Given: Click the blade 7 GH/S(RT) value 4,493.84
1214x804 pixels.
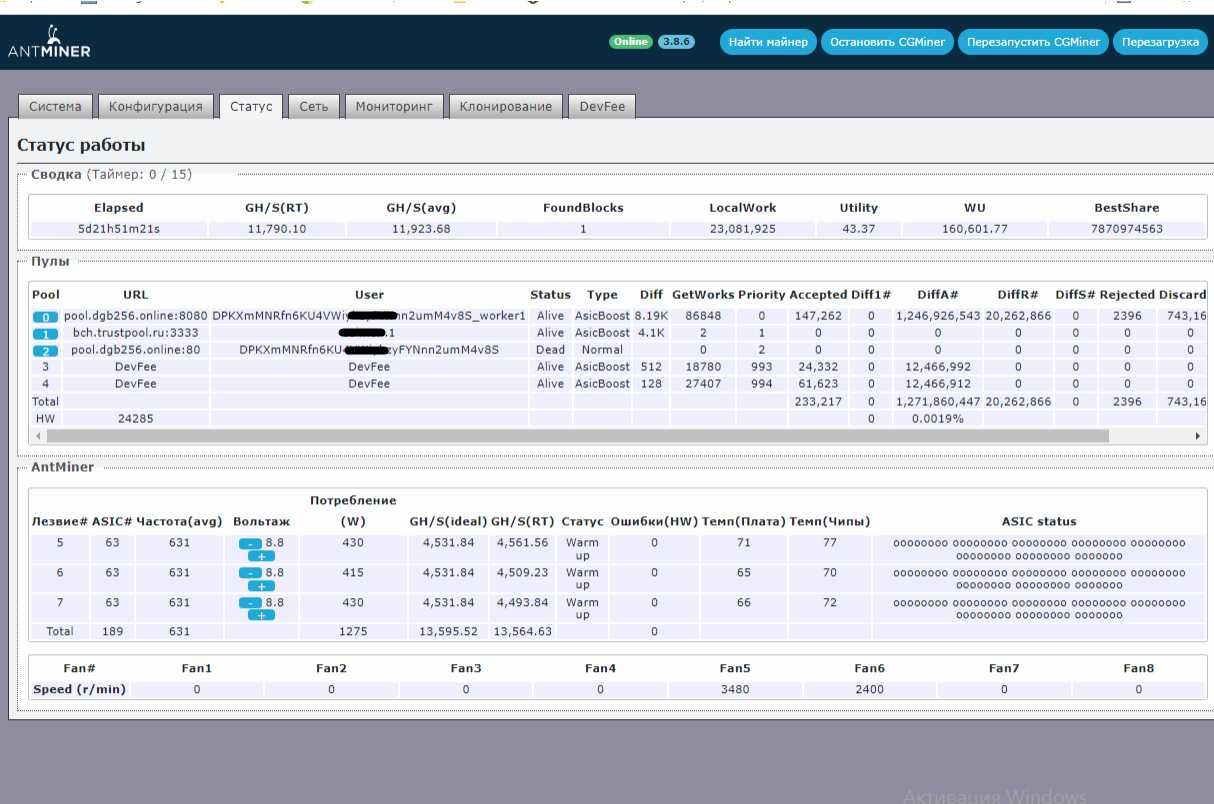Looking at the screenshot, I should 522,603.
